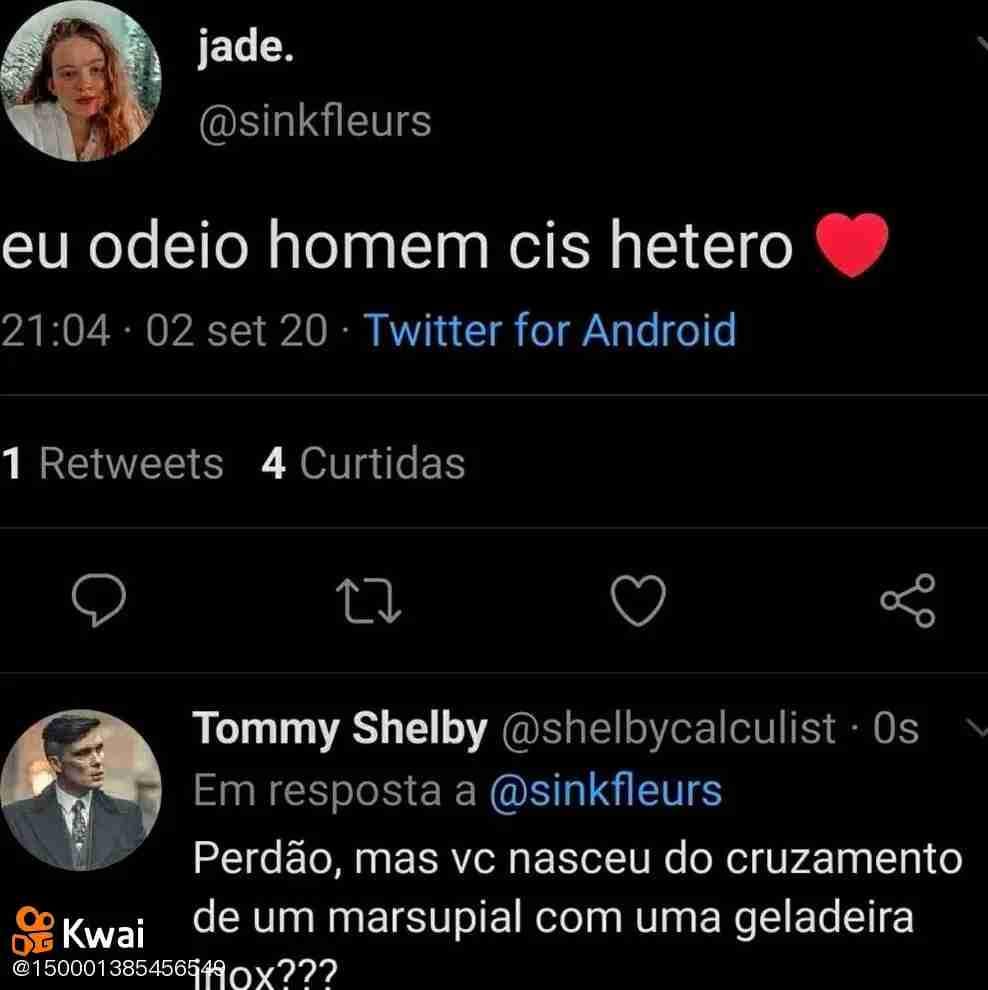Share the tweet via share icon
Screen dimensions: 988x990
[x=907, y=601]
